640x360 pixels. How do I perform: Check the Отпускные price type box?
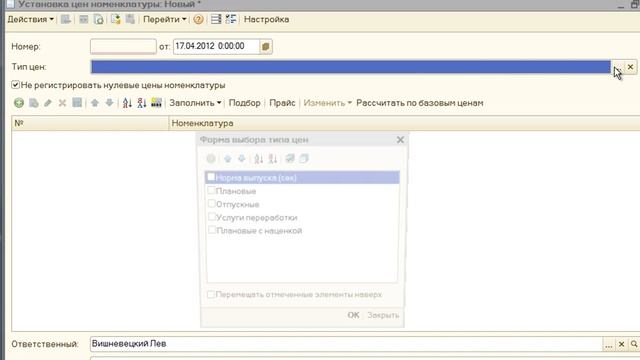pos(211,203)
